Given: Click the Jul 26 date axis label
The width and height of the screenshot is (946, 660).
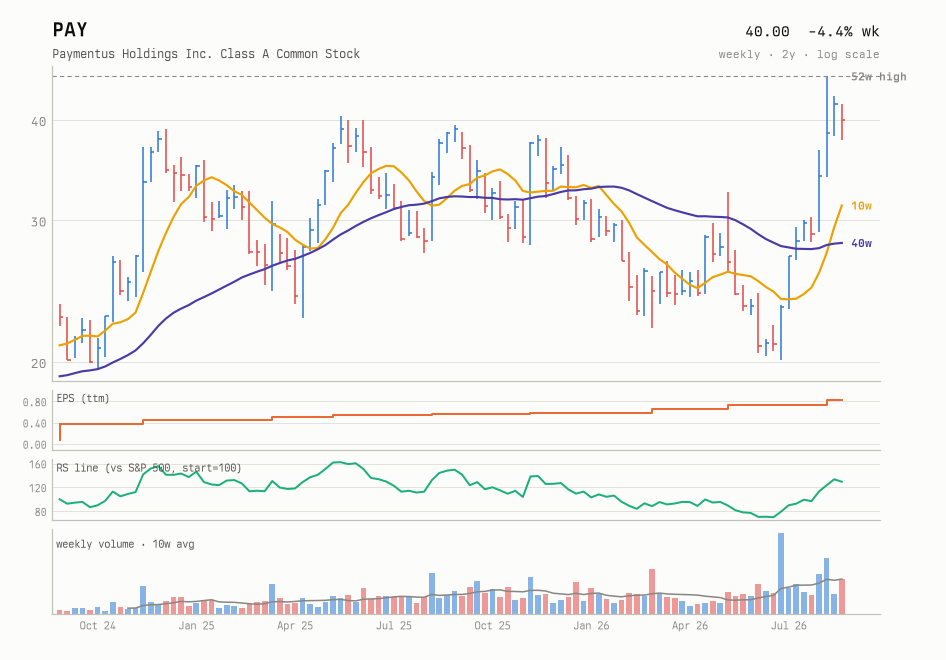Looking at the screenshot, I should click(789, 626).
